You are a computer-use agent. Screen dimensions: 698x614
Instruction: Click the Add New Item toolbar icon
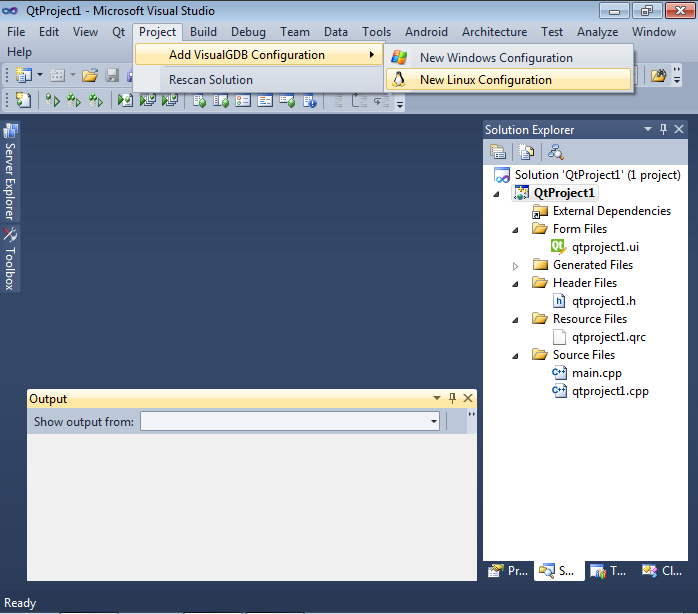[57, 75]
